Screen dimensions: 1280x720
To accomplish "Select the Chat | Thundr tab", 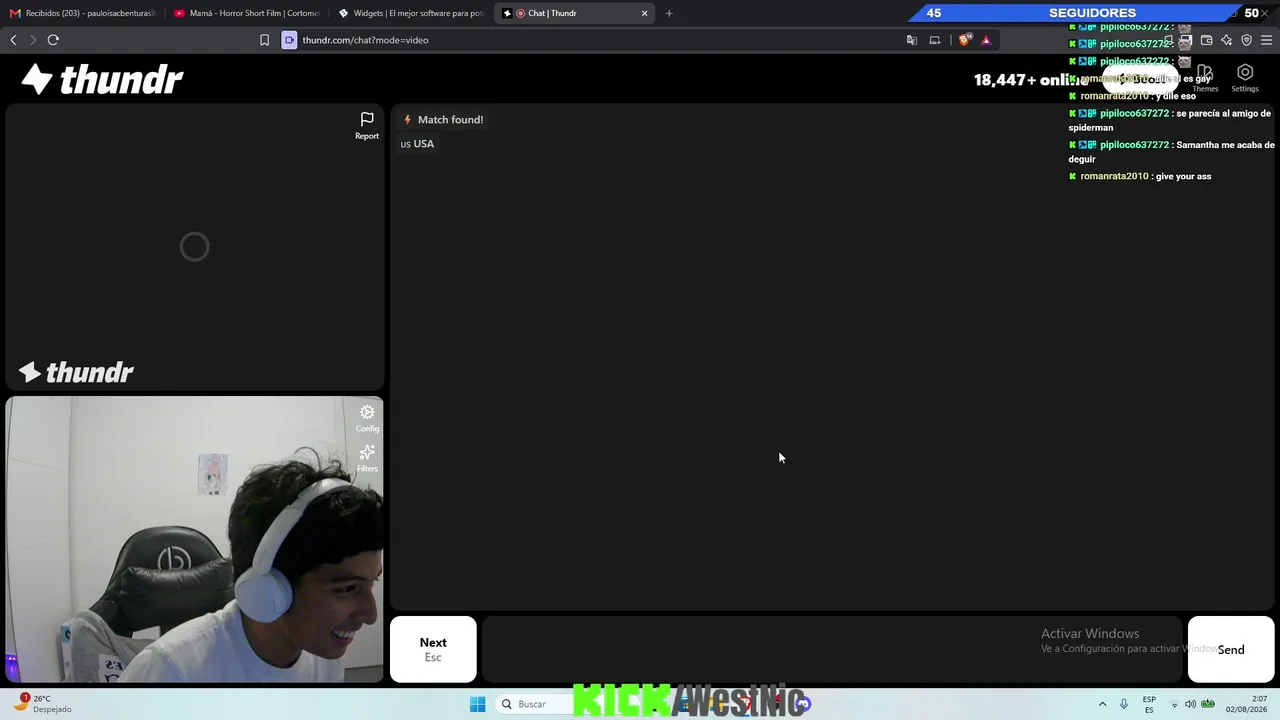I will click(x=576, y=13).
